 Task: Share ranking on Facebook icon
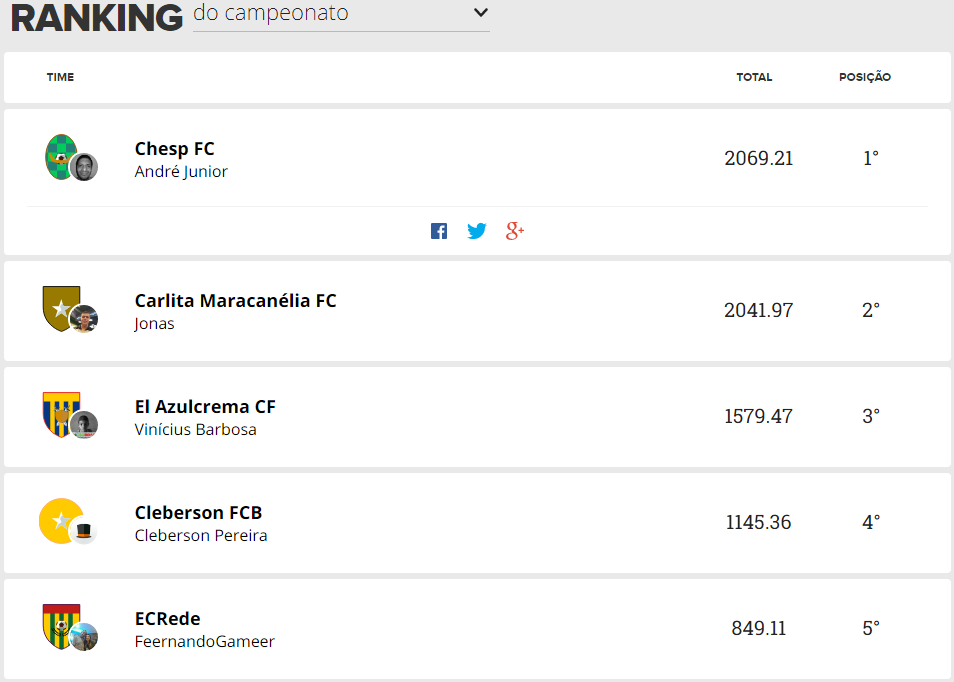pos(439,231)
